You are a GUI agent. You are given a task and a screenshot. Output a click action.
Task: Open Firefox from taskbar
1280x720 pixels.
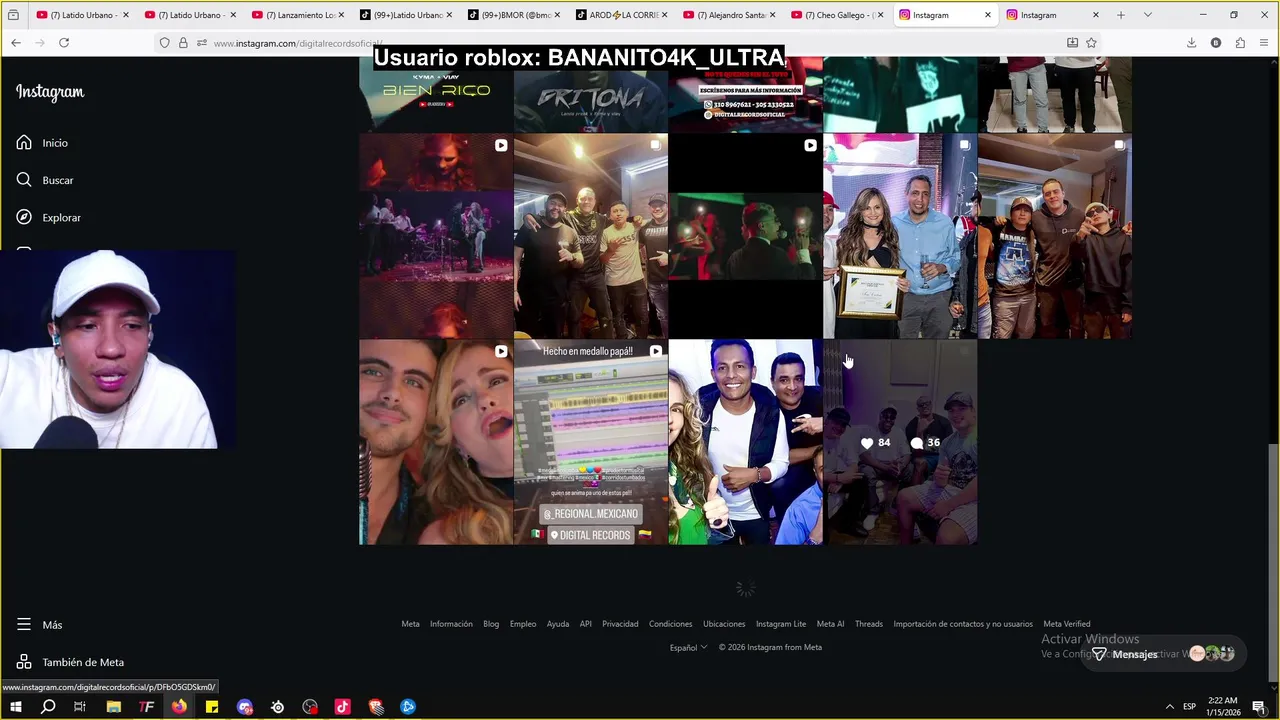pyautogui.click(x=179, y=707)
